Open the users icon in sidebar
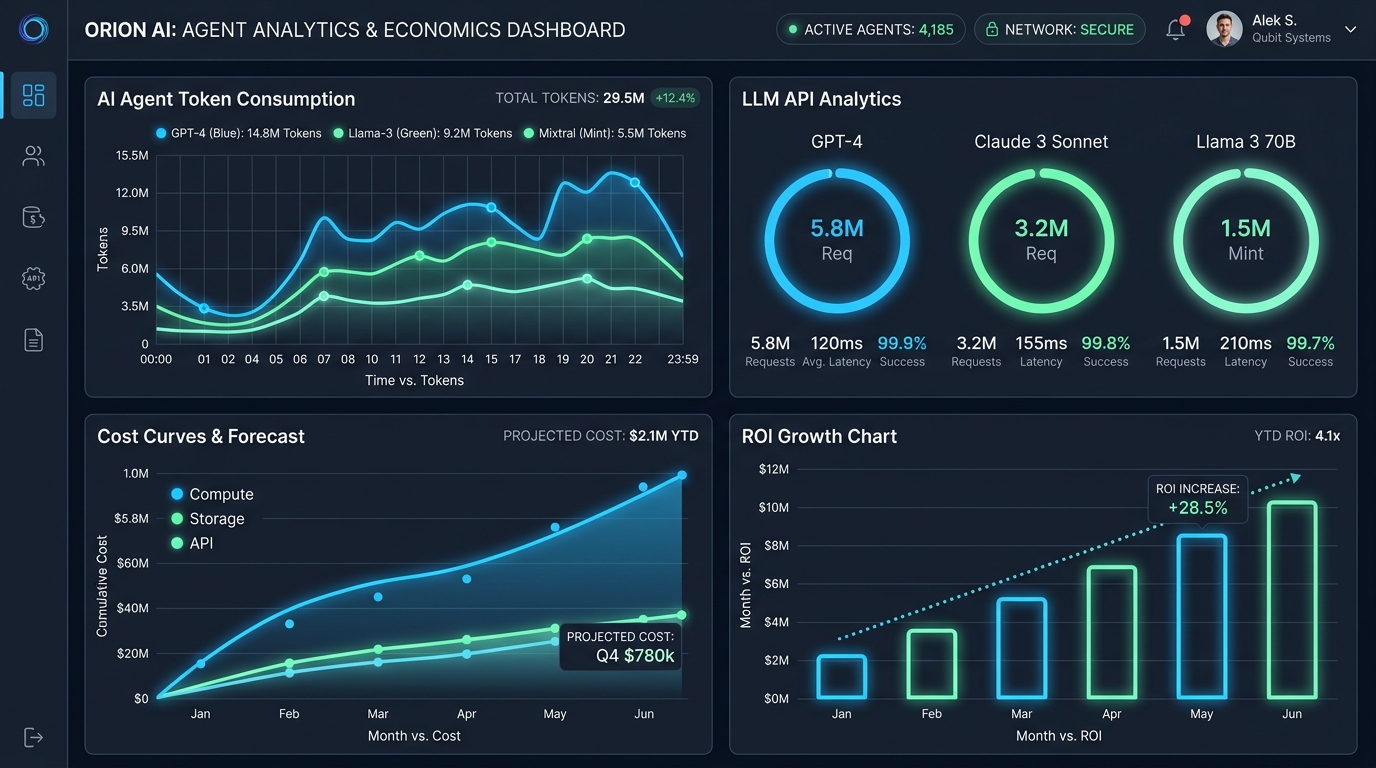 click(34, 156)
